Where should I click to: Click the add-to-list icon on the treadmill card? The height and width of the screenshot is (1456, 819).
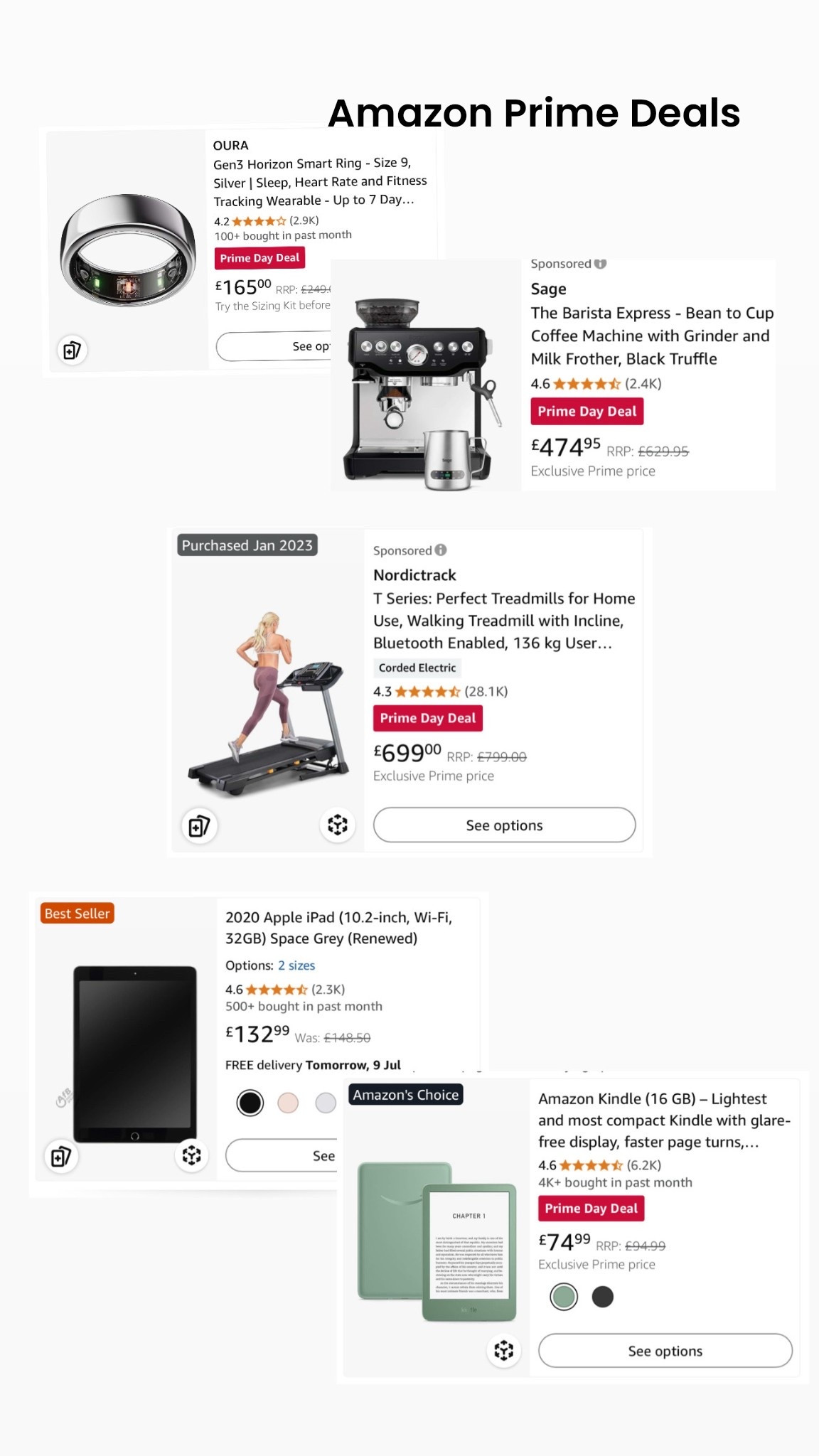coord(200,825)
